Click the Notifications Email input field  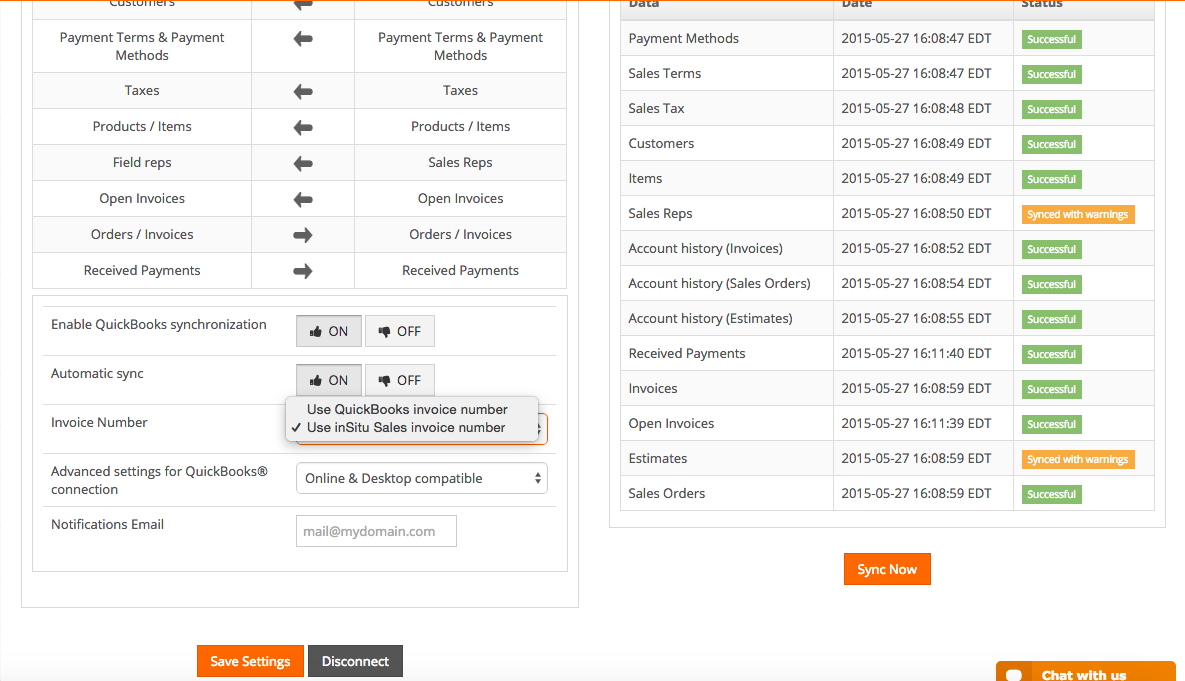click(376, 531)
